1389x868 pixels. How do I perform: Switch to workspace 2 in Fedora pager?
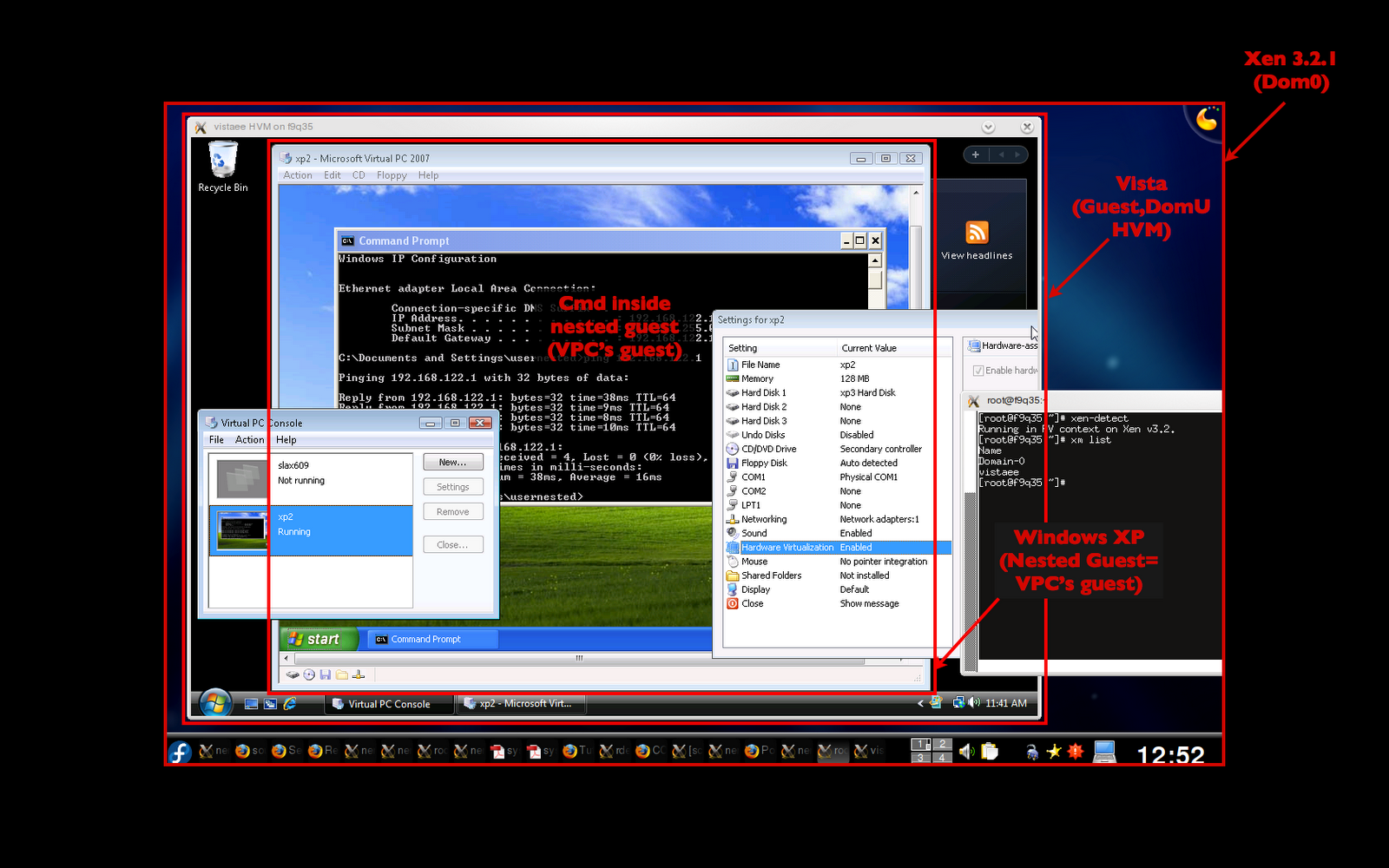click(942, 745)
